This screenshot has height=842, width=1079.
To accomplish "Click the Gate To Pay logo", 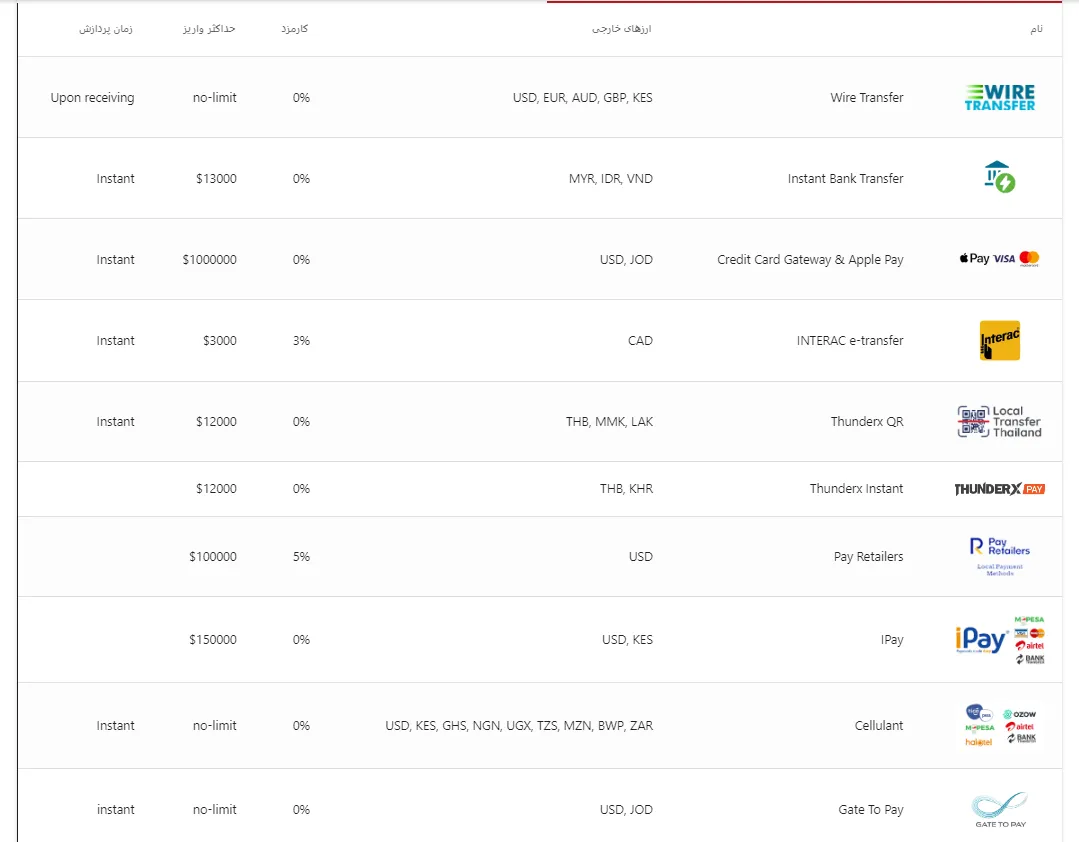I will (x=999, y=809).
